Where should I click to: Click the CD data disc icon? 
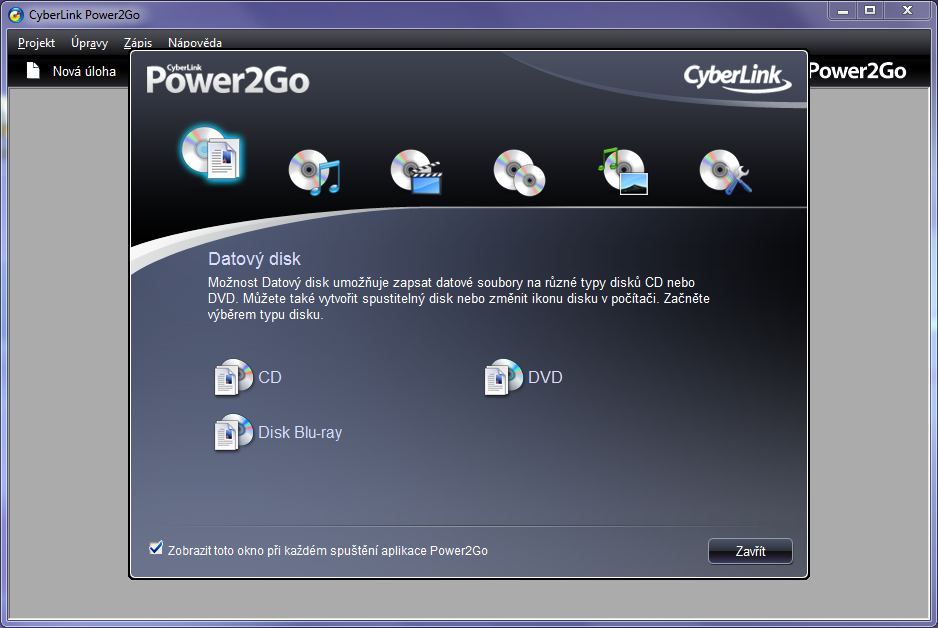click(234, 378)
